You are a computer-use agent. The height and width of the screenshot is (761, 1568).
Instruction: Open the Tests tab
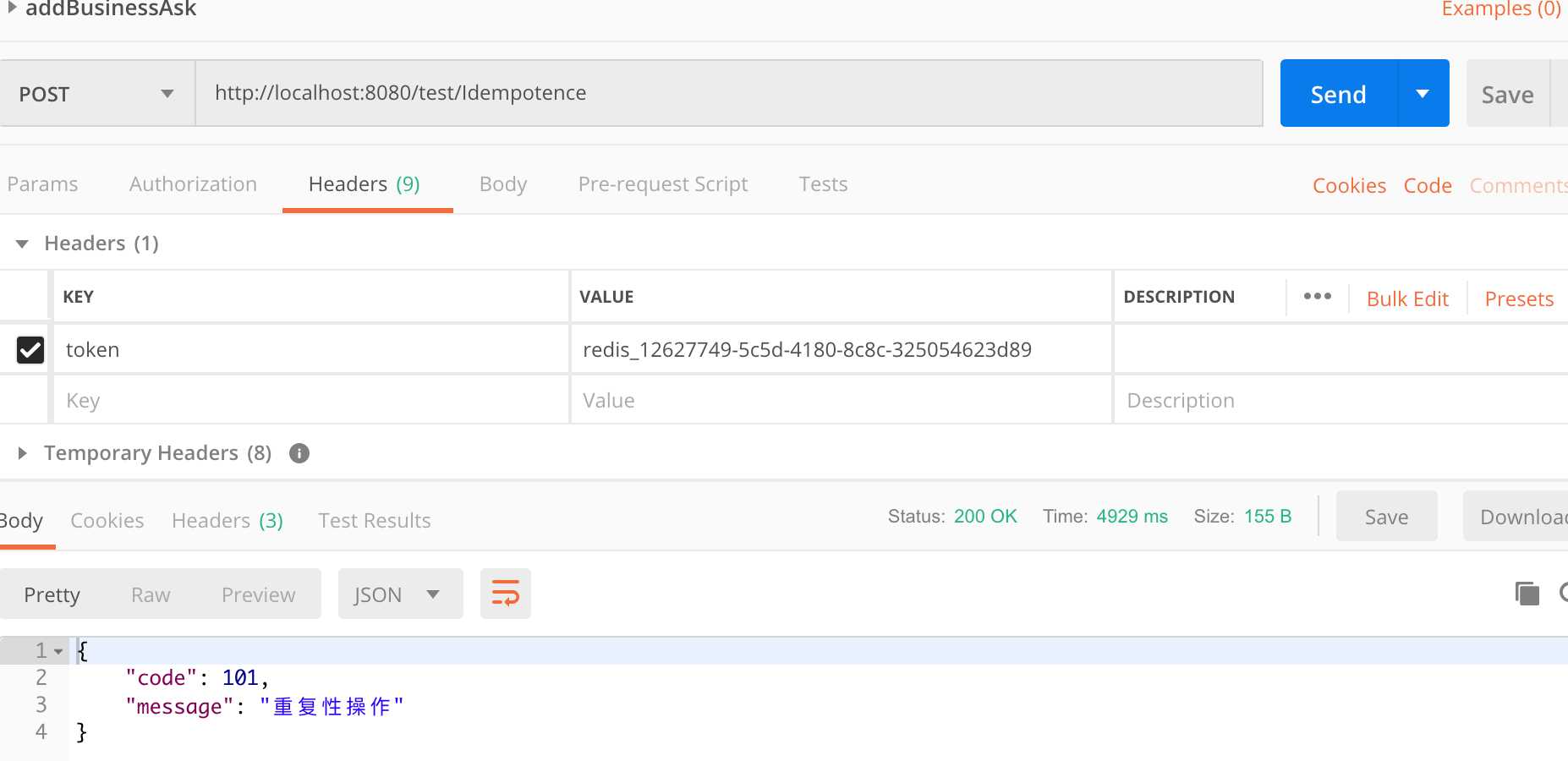pos(823,184)
